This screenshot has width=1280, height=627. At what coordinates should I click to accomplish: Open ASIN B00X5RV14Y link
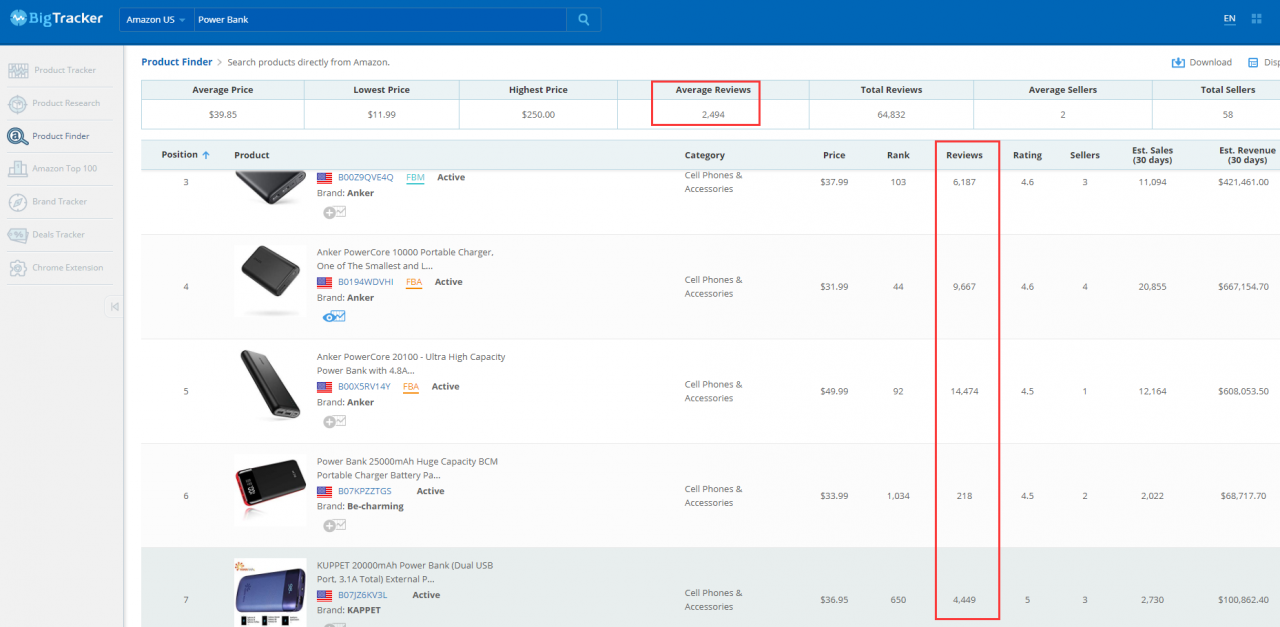click(364, 387)
